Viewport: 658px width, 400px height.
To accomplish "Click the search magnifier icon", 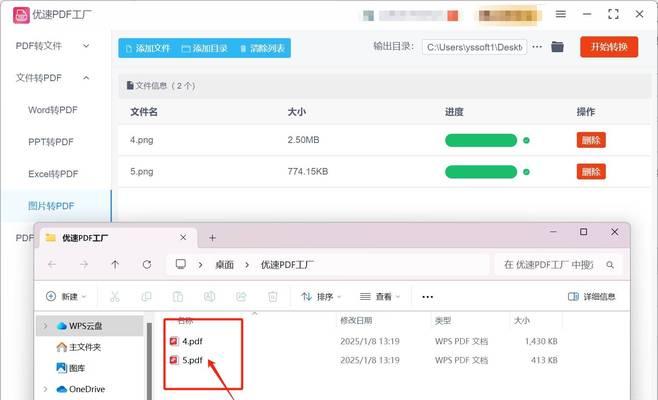I will [x=610, y=265].
